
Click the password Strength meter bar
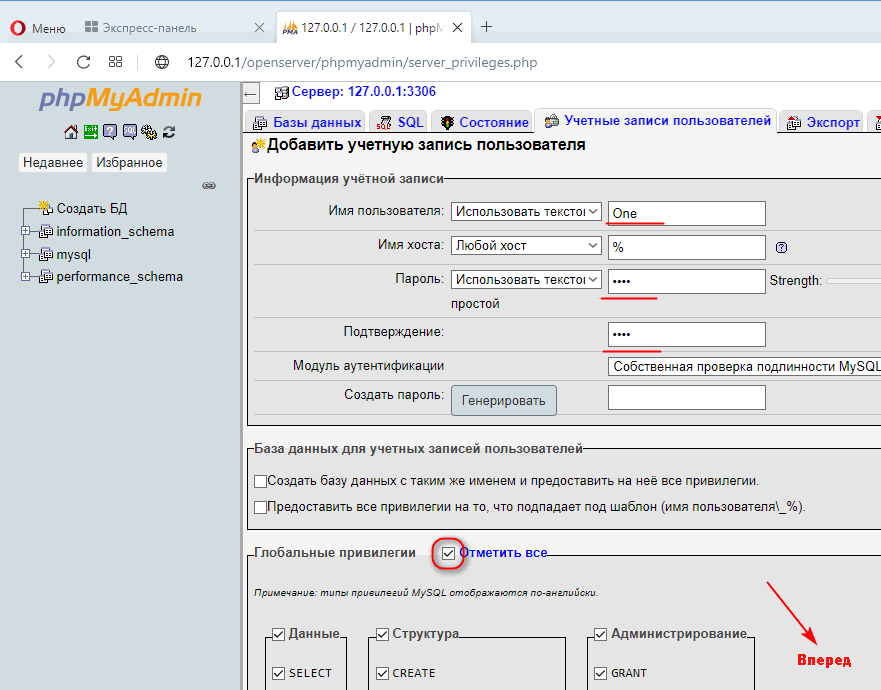click(853, 280)
